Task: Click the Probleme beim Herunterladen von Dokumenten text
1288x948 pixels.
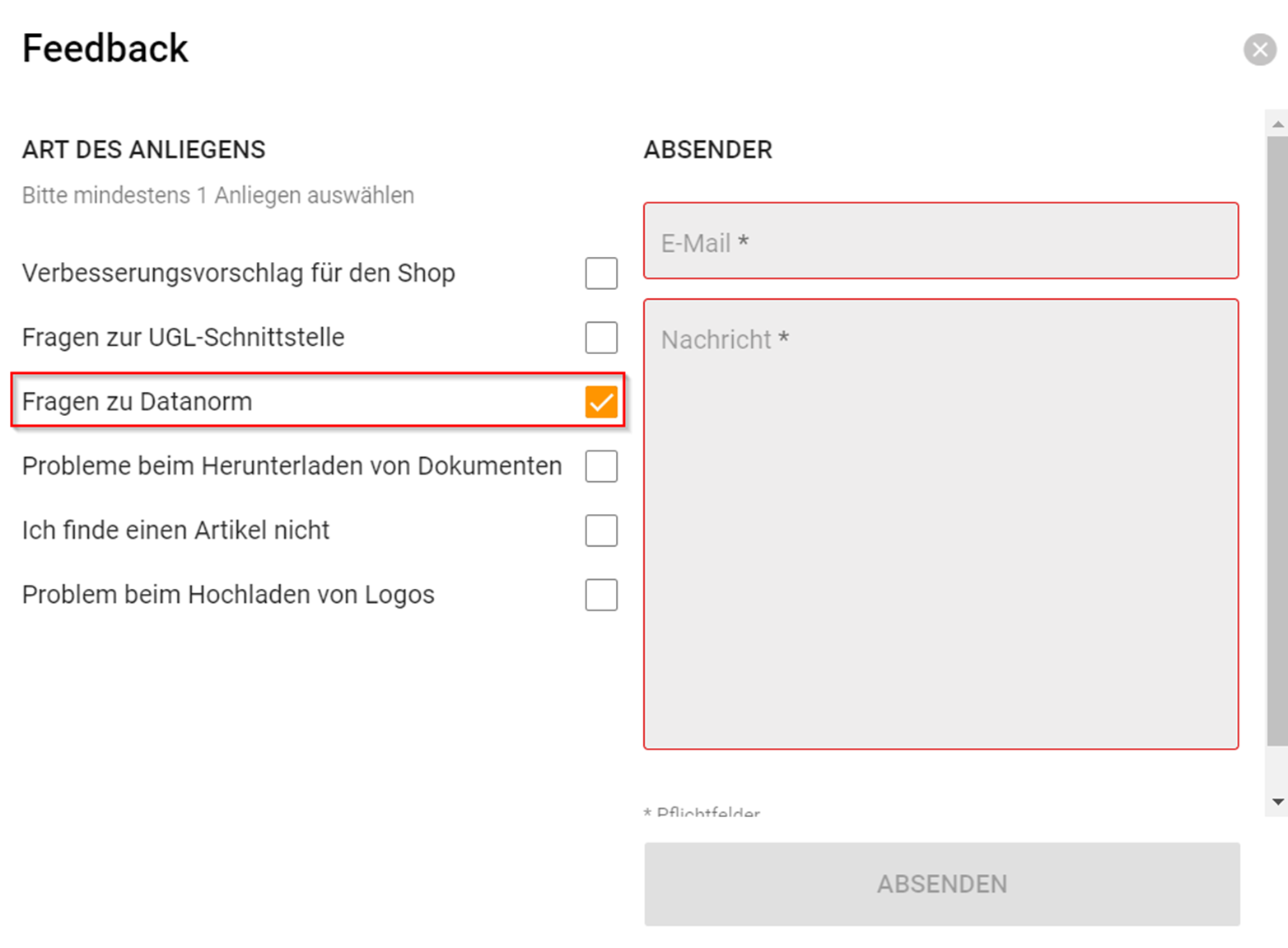Action: click(x=292, y=466)
